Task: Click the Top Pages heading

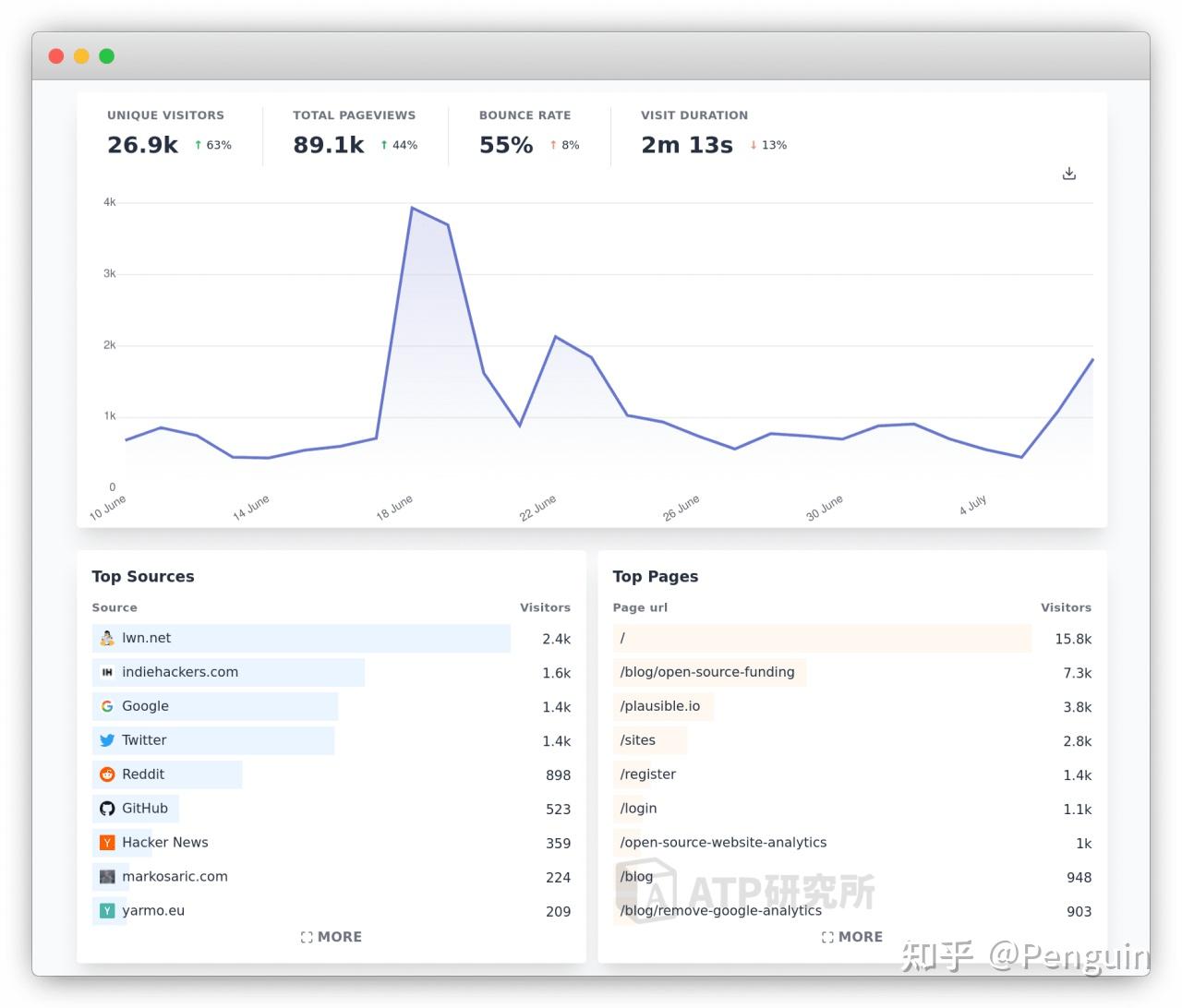Action: point(656,576)
